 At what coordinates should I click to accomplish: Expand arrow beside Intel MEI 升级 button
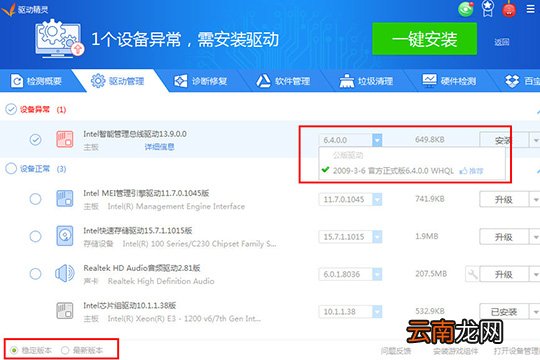[x=535, y=199]
